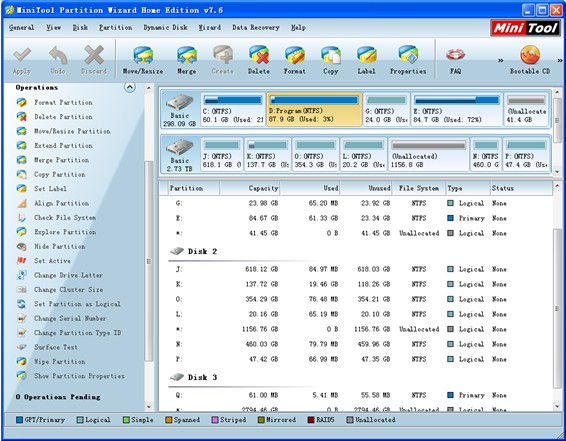Select E: NTFS partition block in disk map
The height and width of the screenshot is (441, 566).
457,109
